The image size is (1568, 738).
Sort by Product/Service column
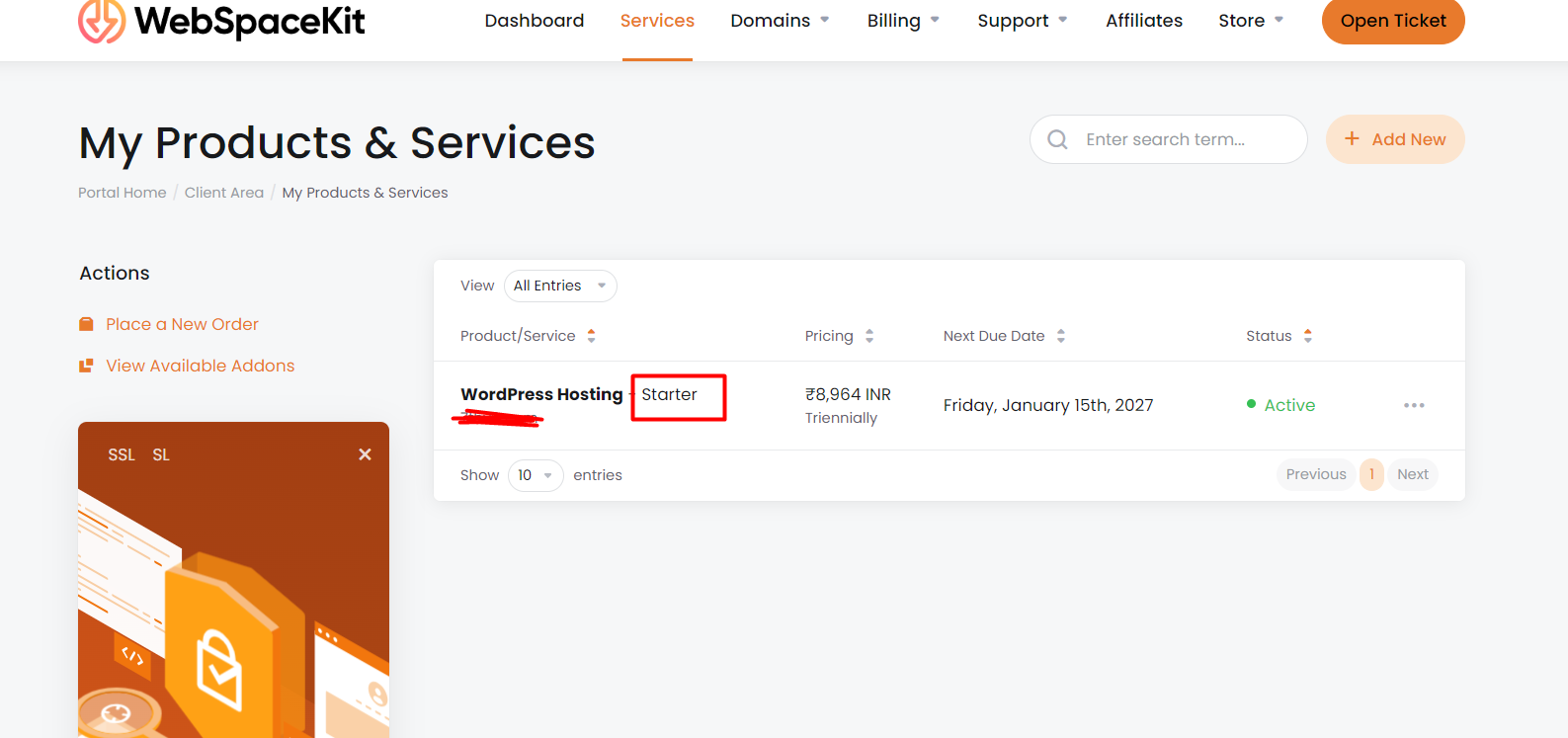528,336
